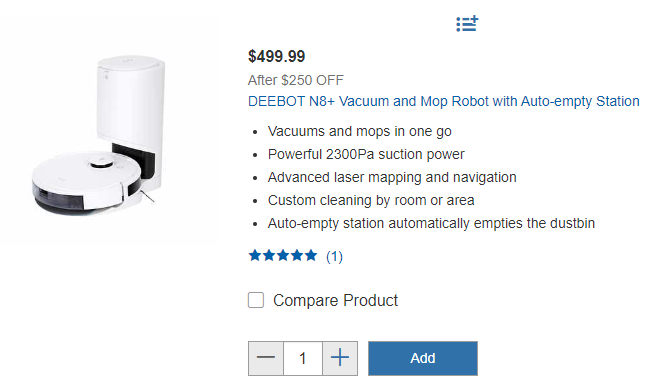Click the quantity input field showing 1

(x=303, y=358)
